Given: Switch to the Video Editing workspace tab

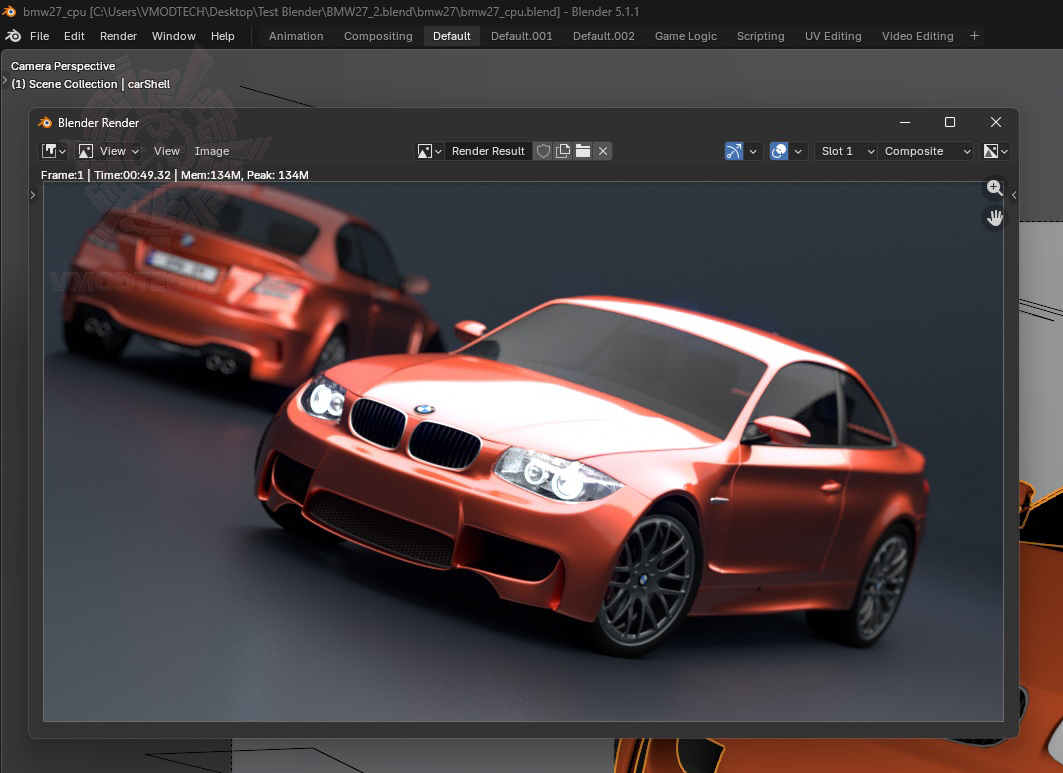Looking at the screenshot, I should point(917,36).
